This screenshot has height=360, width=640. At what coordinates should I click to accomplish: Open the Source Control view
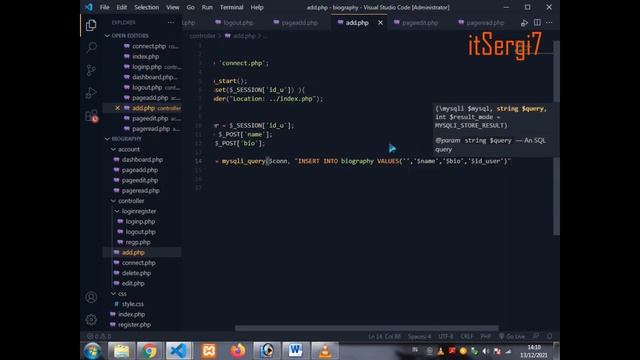point(91,70)
